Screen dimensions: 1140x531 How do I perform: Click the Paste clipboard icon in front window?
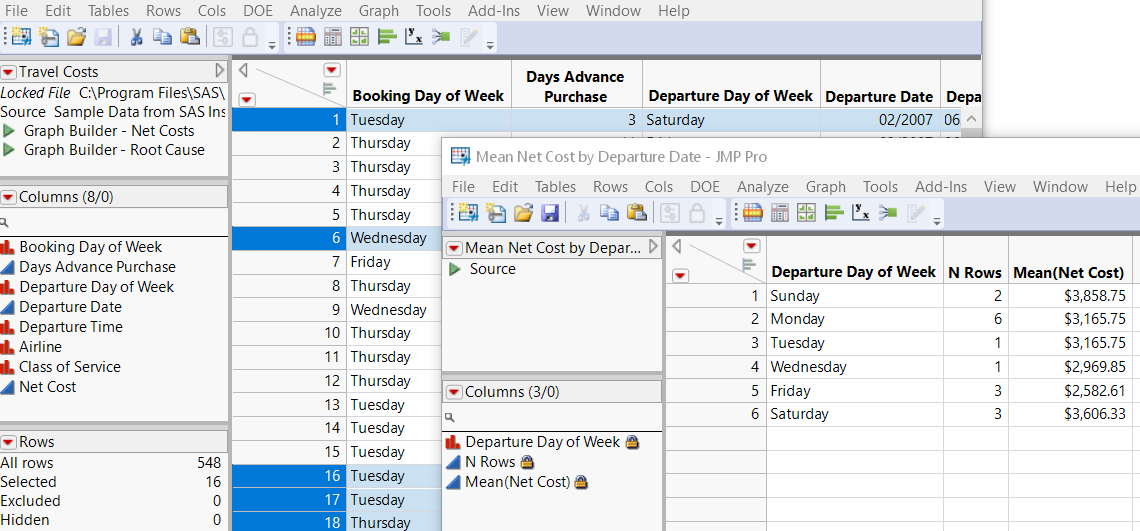pyautogui.click(x=636, y=212)
